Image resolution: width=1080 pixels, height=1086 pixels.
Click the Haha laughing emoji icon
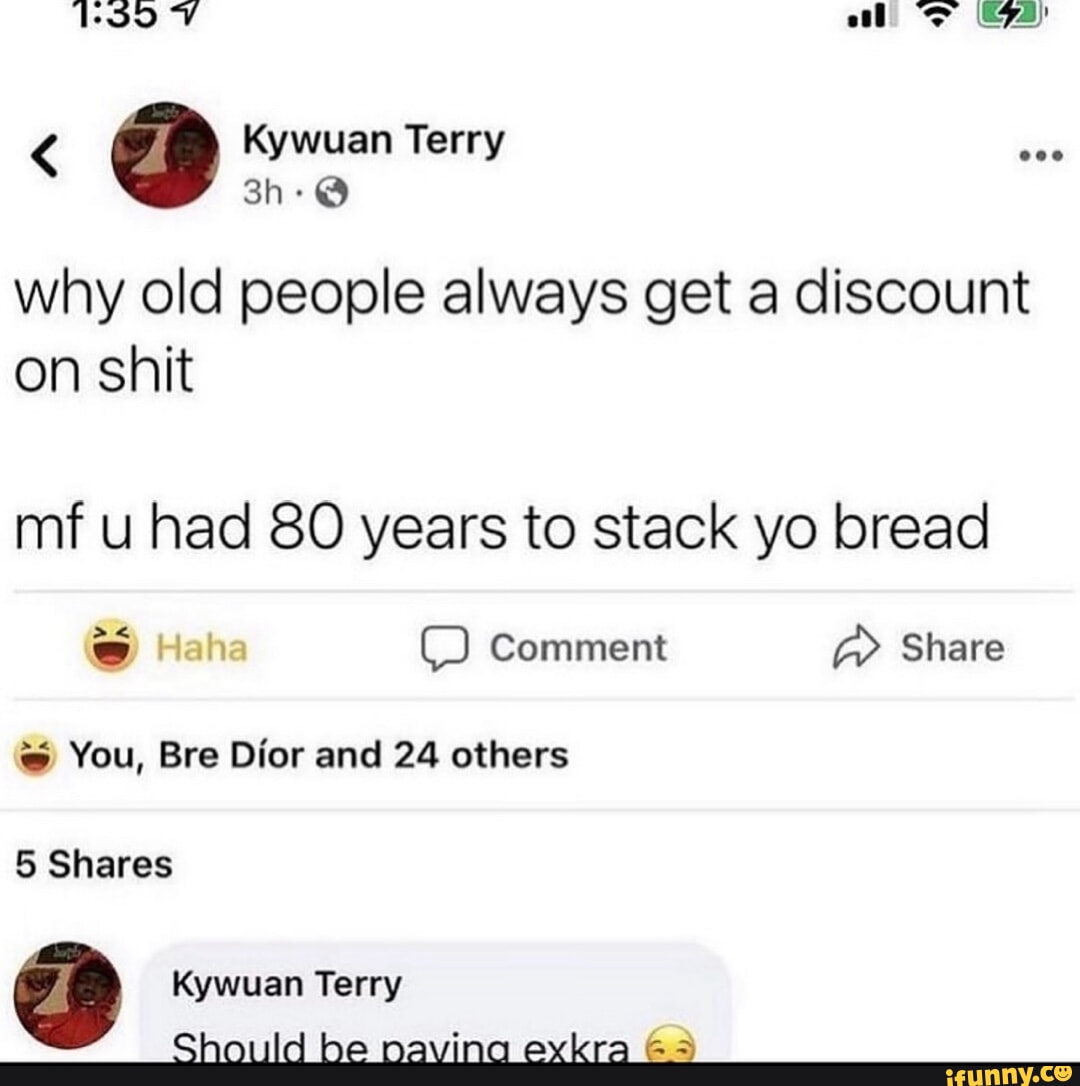click(110, 646)
